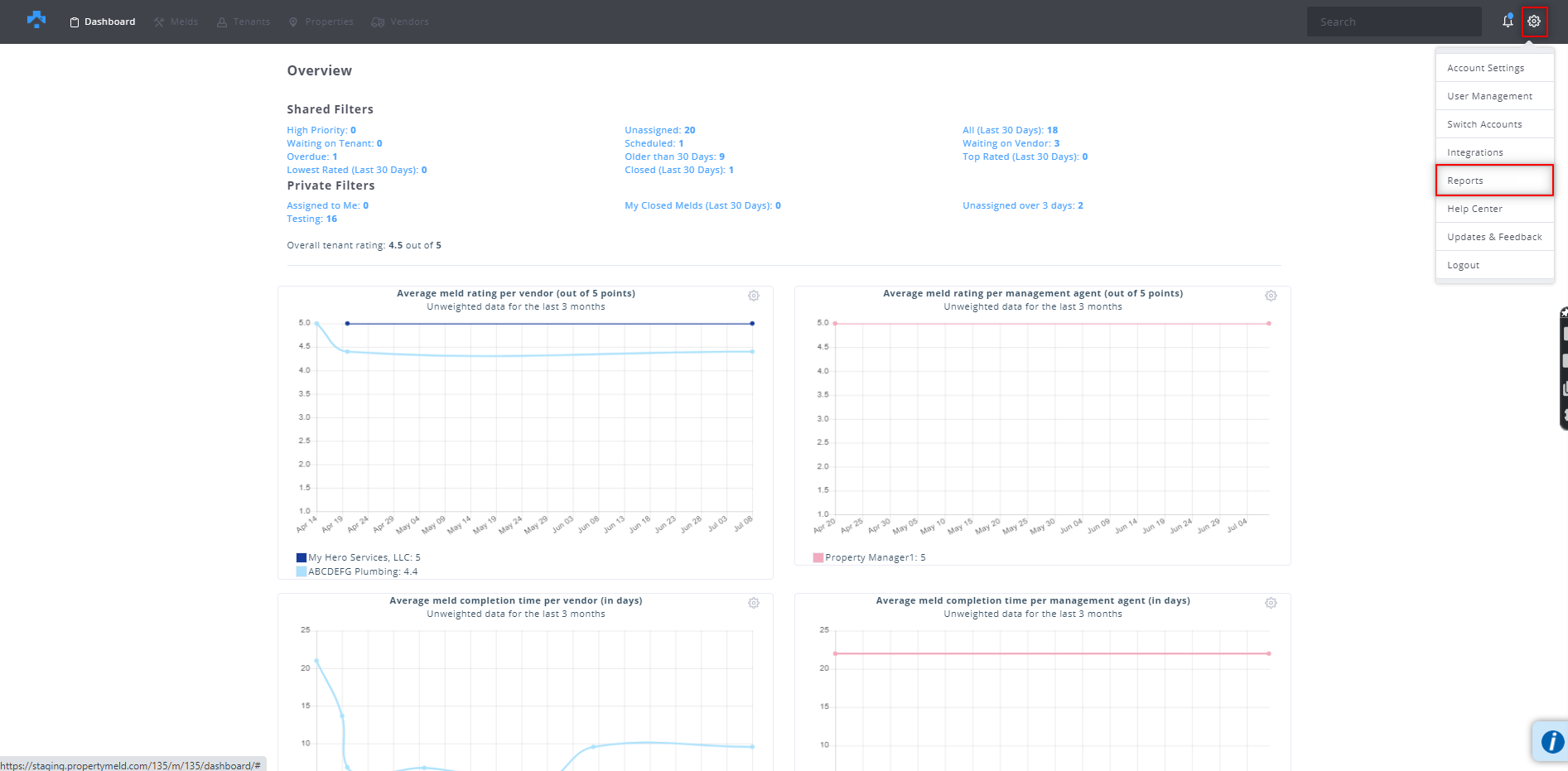The width and height of the screenshot is (1568, 771).
Task: Click the settings gear icon in header
Action: click(1534, 22)
